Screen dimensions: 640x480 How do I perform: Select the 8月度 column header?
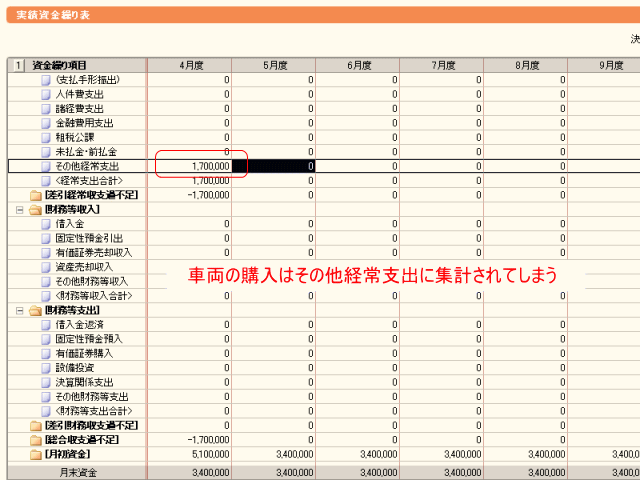(526, 65)
